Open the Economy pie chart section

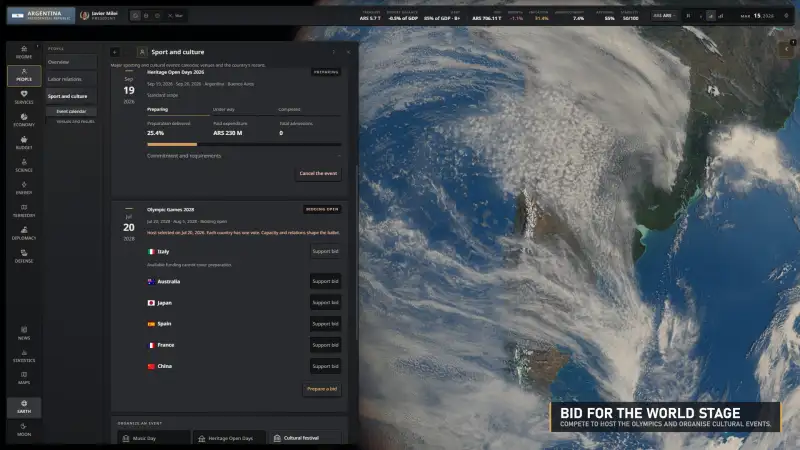pos(24,120)
